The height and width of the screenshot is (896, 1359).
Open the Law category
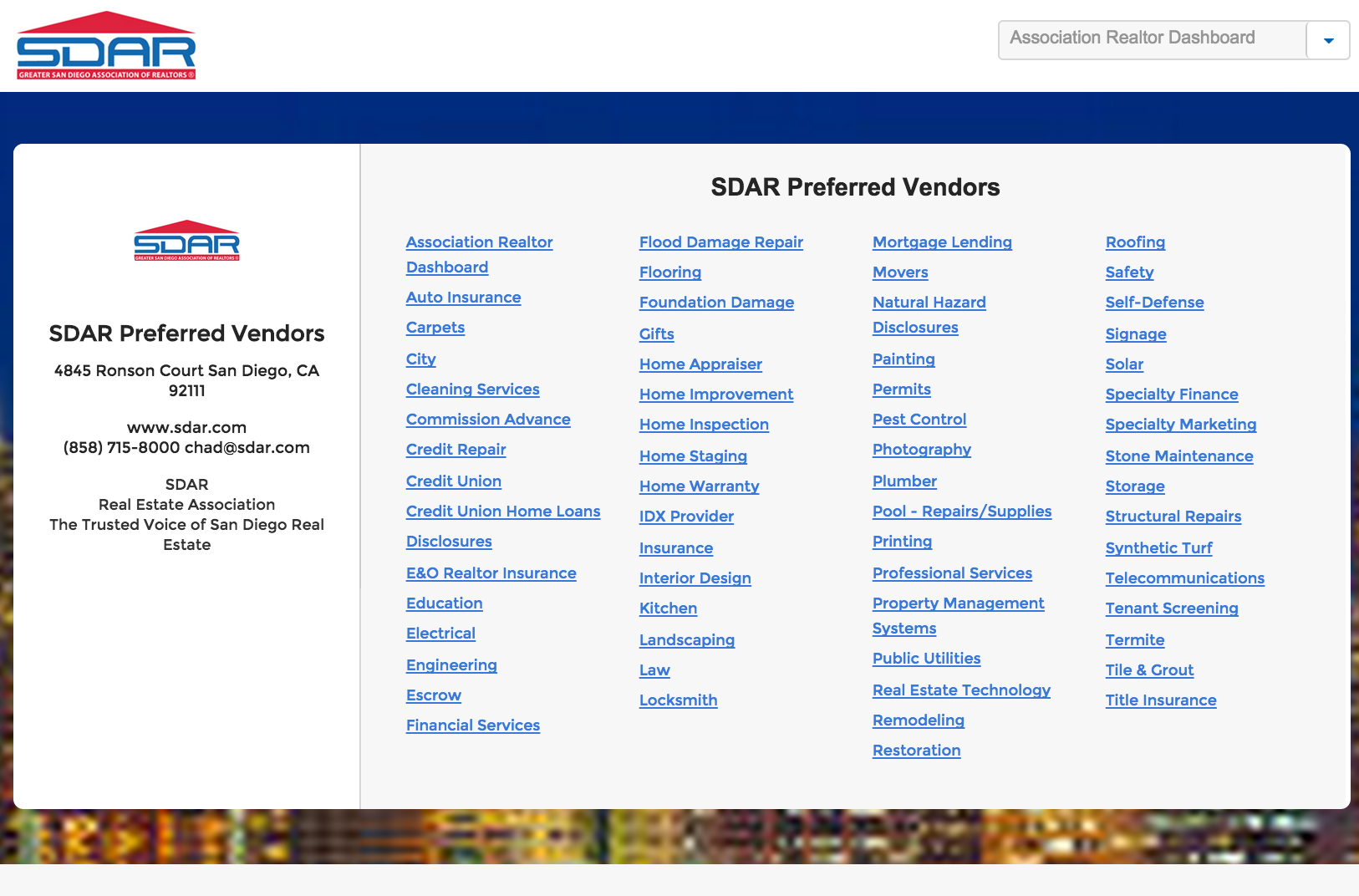[654, 670]
